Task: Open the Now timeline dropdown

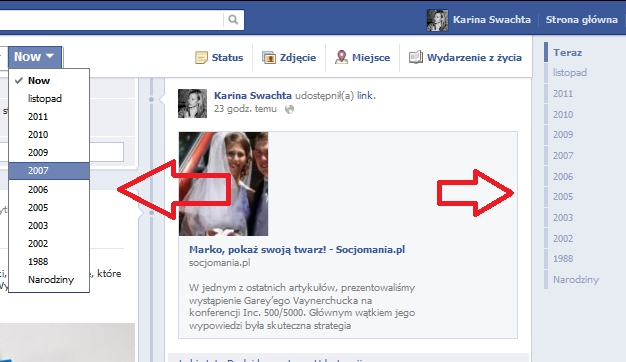Action: [35, 57]
